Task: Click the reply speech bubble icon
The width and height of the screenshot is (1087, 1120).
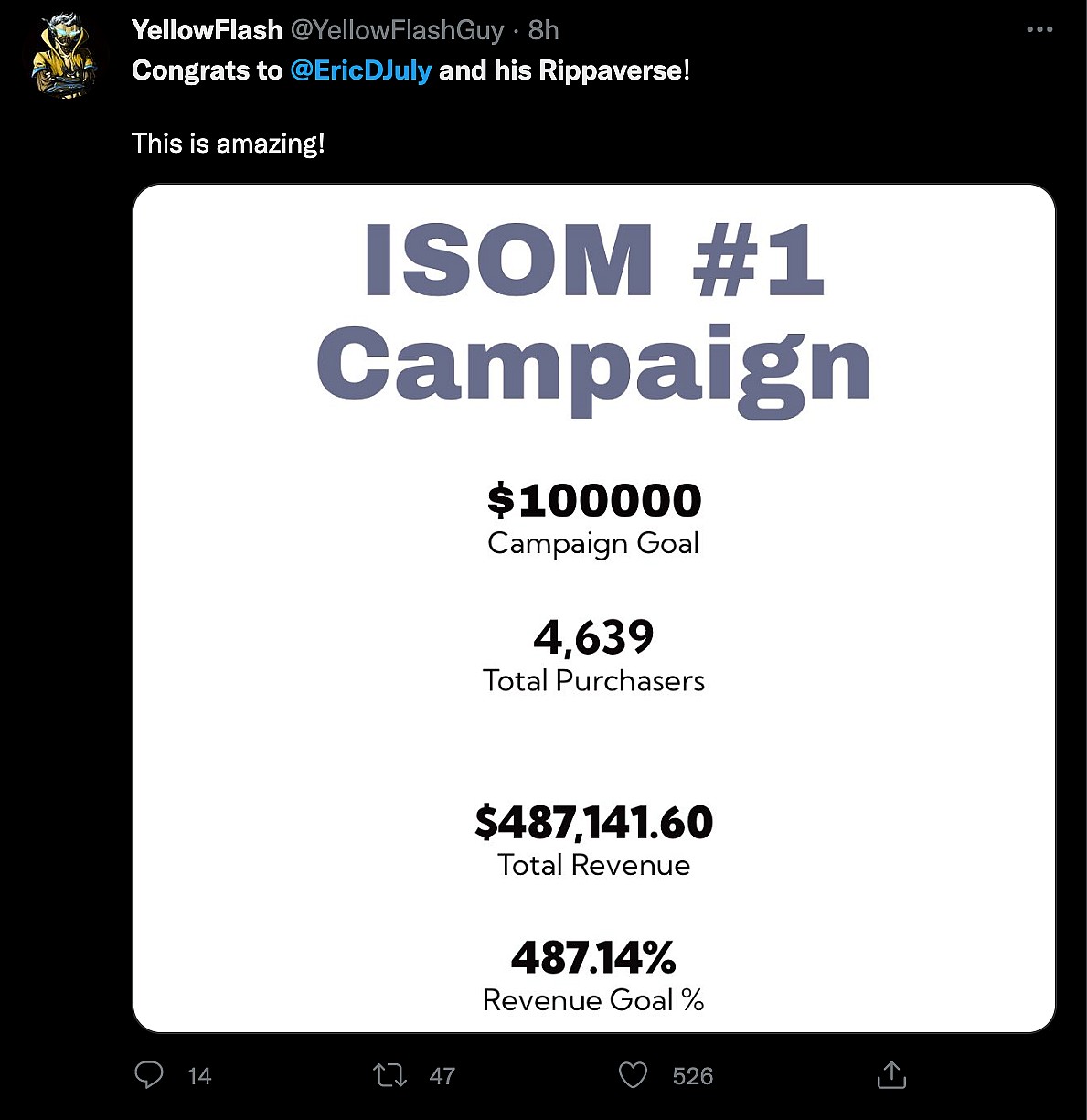Action: 149,1075
